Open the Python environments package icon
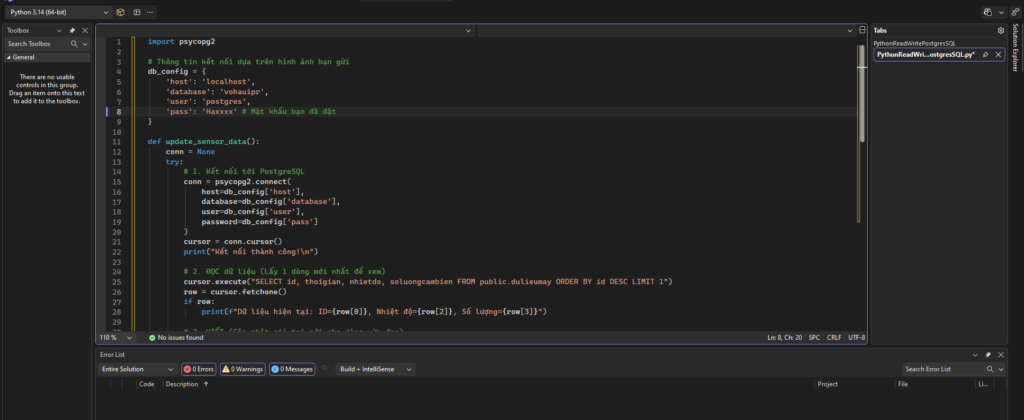Image resolution: width=1024 pixels, height=420 pixels. click(x=120, y=12)
